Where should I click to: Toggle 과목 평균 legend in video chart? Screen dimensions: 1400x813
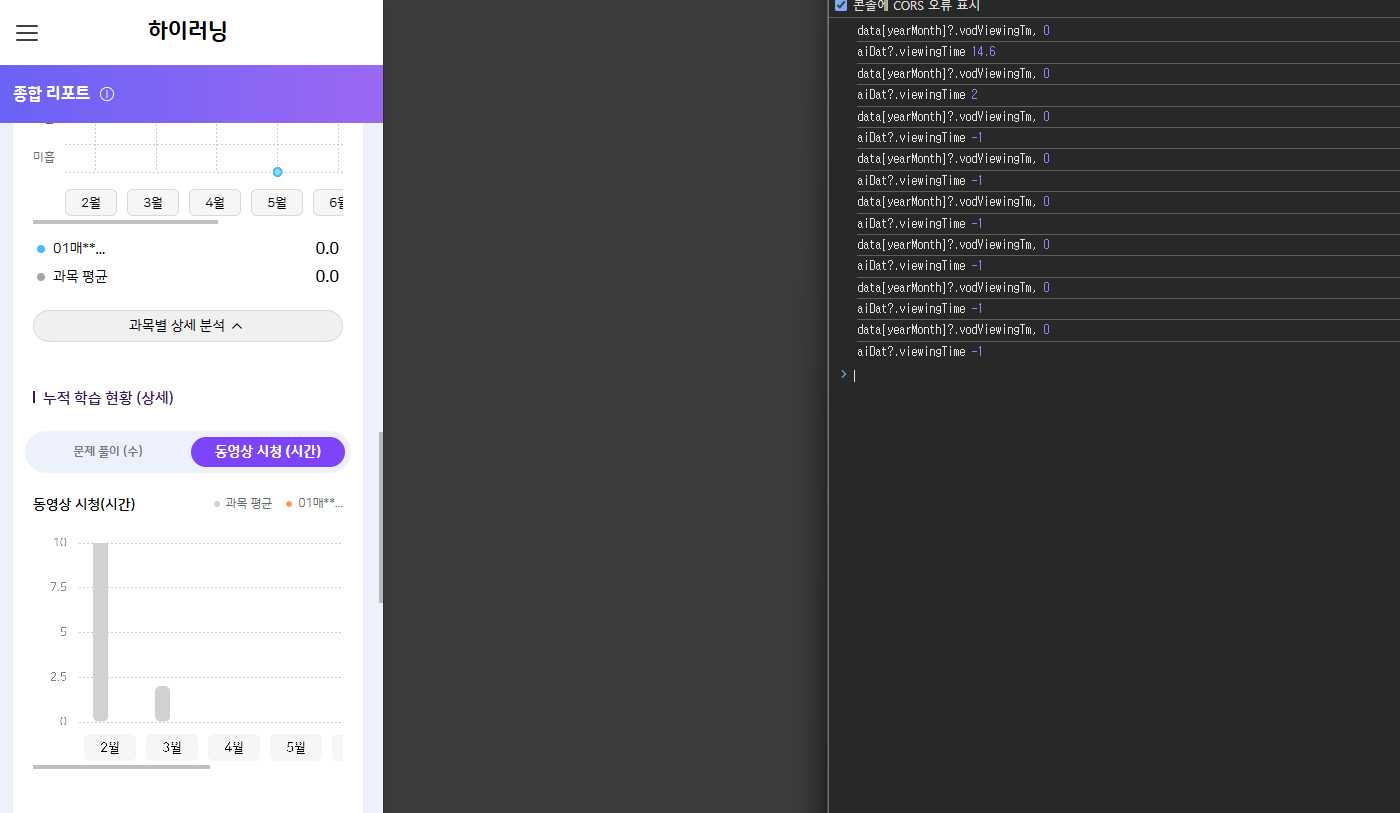(243, 504)
